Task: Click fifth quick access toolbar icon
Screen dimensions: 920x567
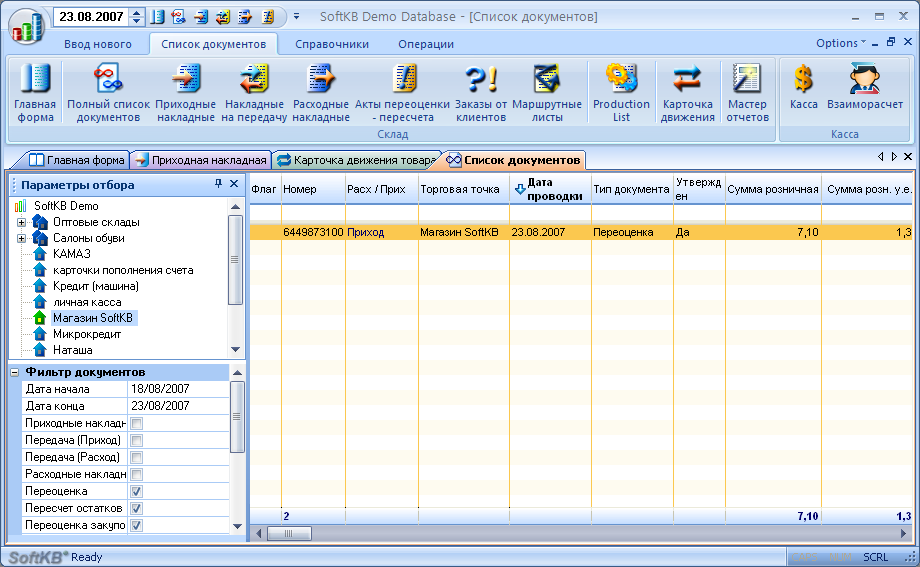Action: click(245, 16)
